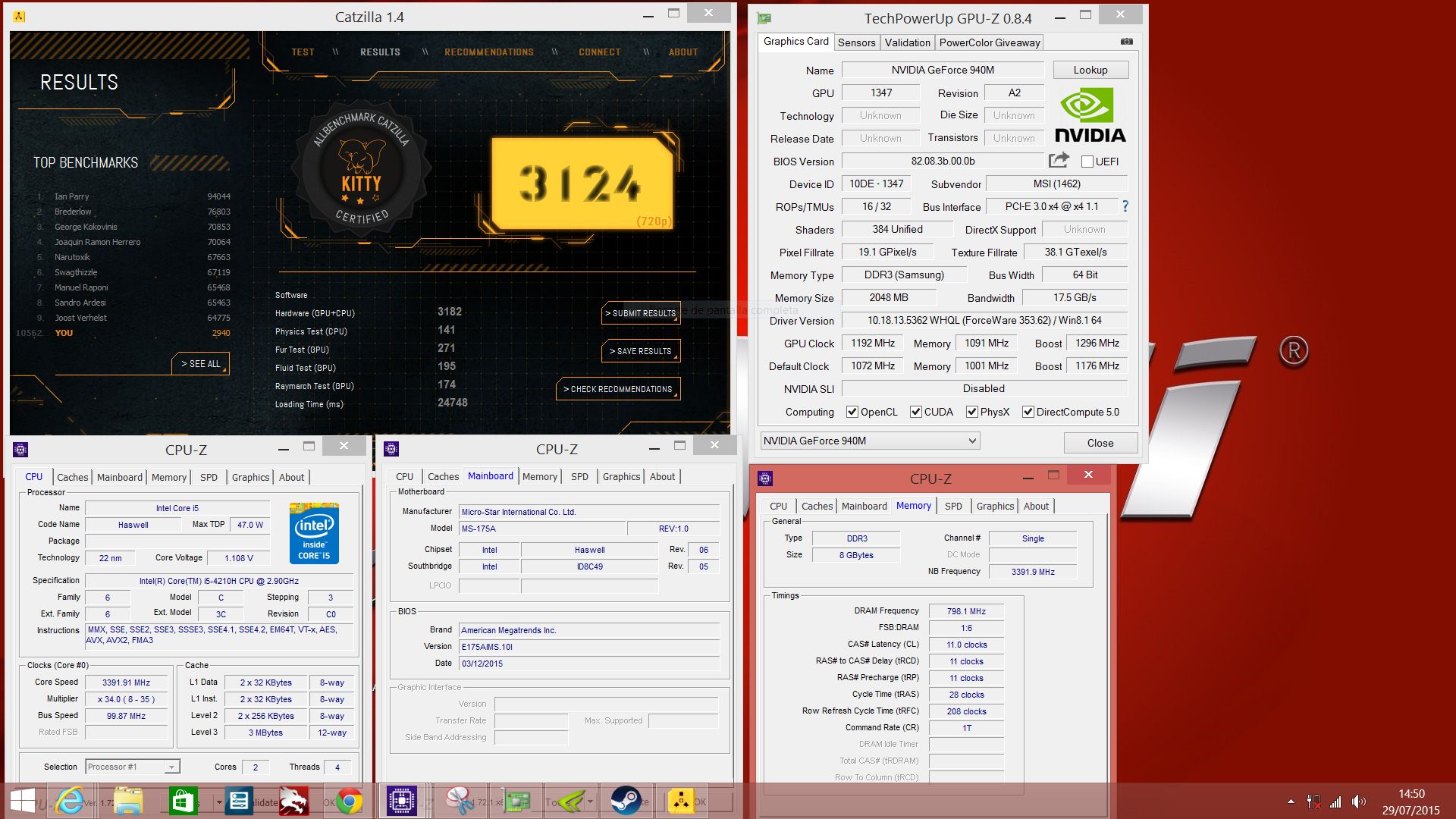Image resolution: width=1456 pixels, height=819 pixels.
Task: Open File Explorer from the taskbar
Action: [x=128, y=801]
